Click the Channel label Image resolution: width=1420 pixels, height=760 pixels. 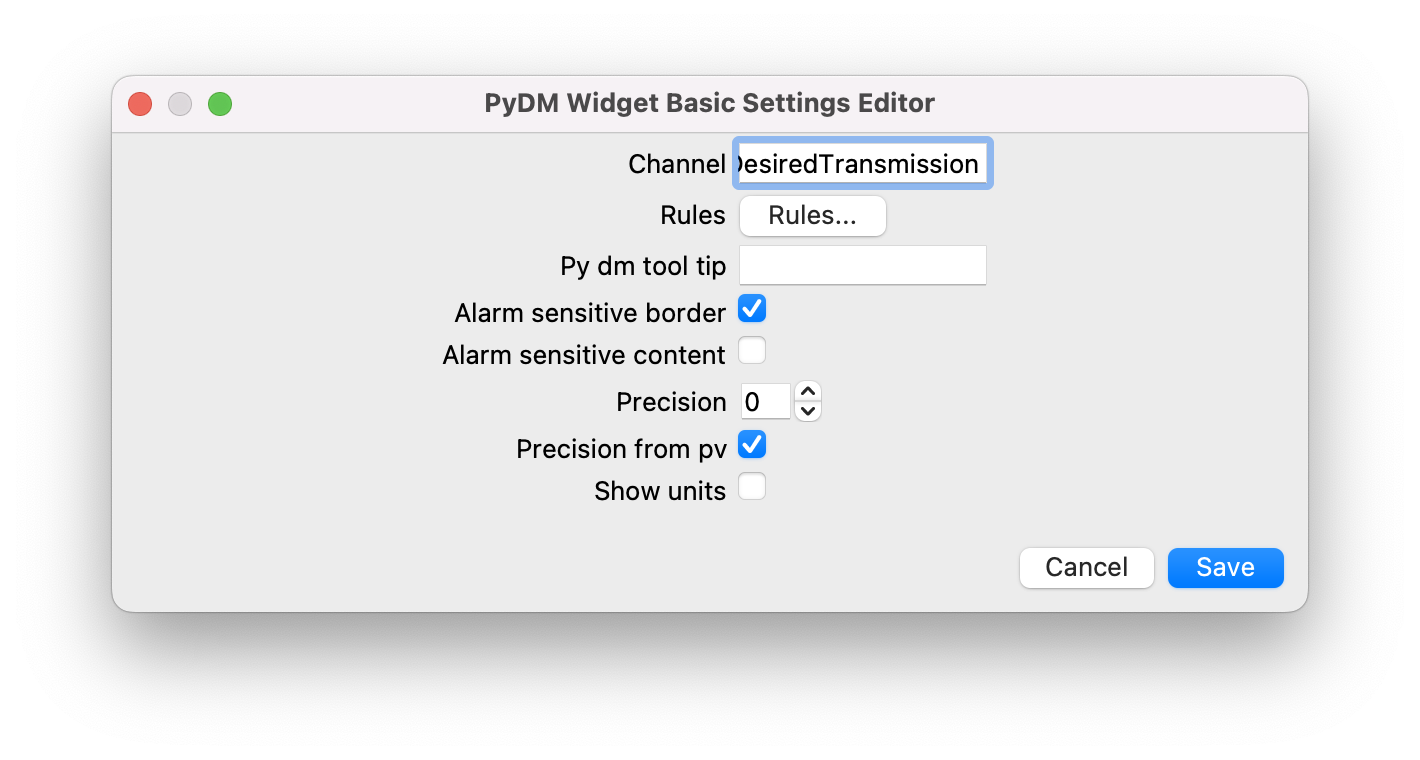pyautogui.click(x=677, y=163)
